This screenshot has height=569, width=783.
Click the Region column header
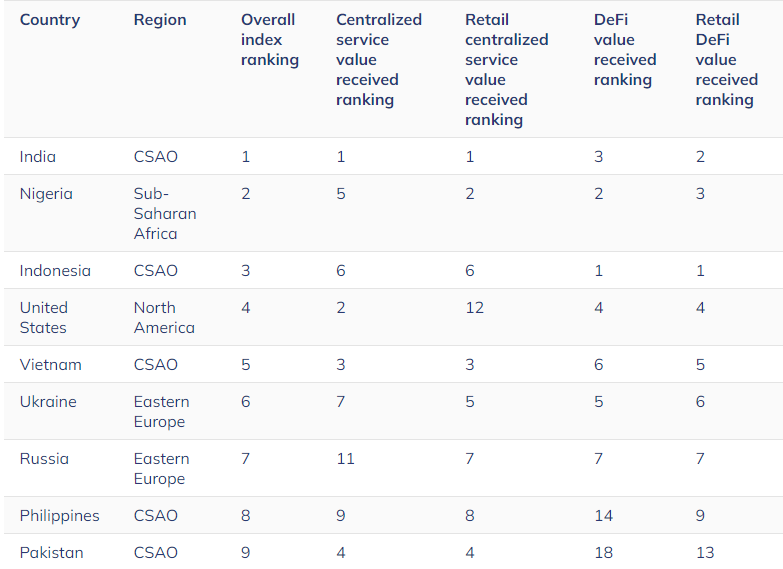coord(160,20)
